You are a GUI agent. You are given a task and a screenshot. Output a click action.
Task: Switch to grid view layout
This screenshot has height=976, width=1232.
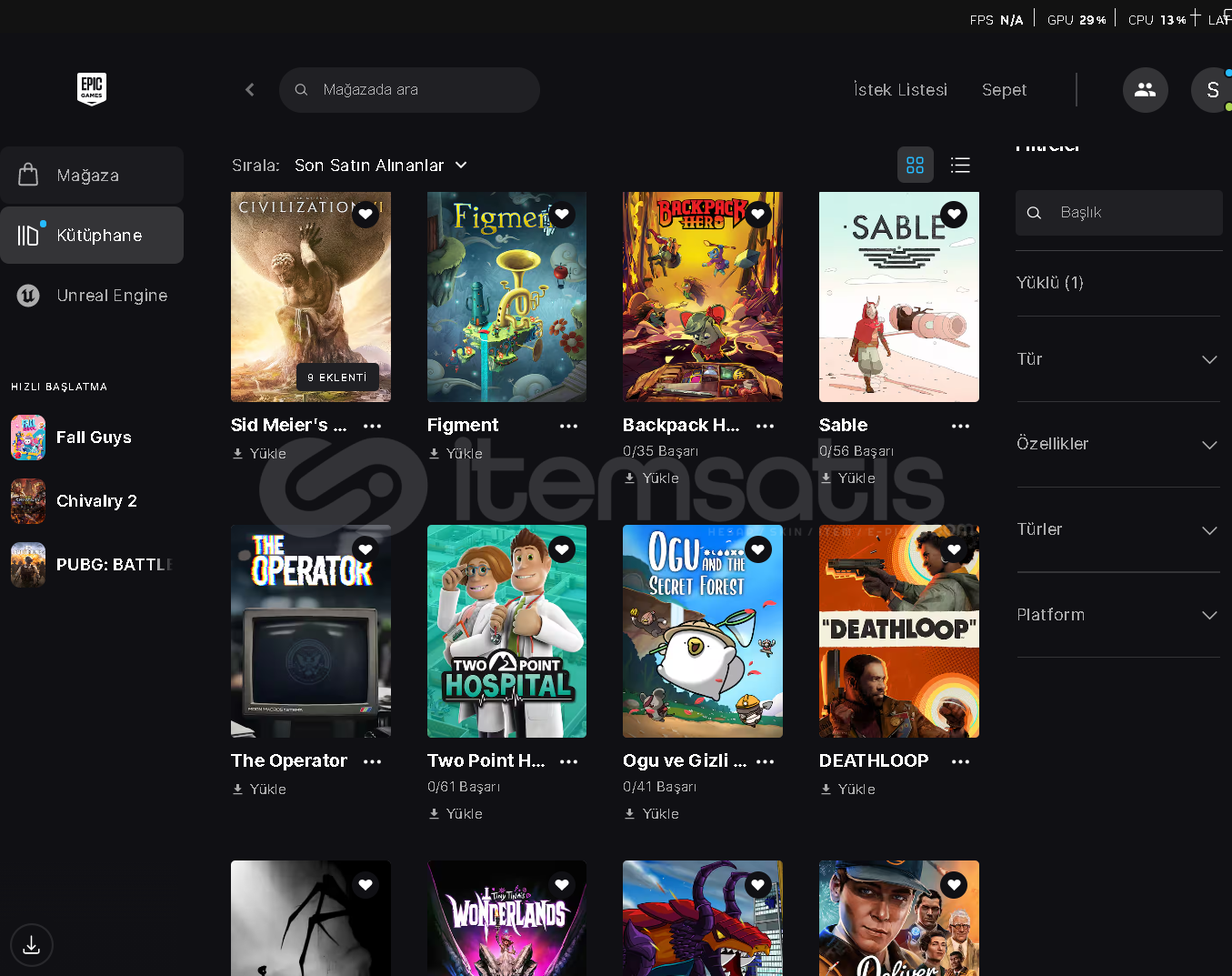point(915,165)
